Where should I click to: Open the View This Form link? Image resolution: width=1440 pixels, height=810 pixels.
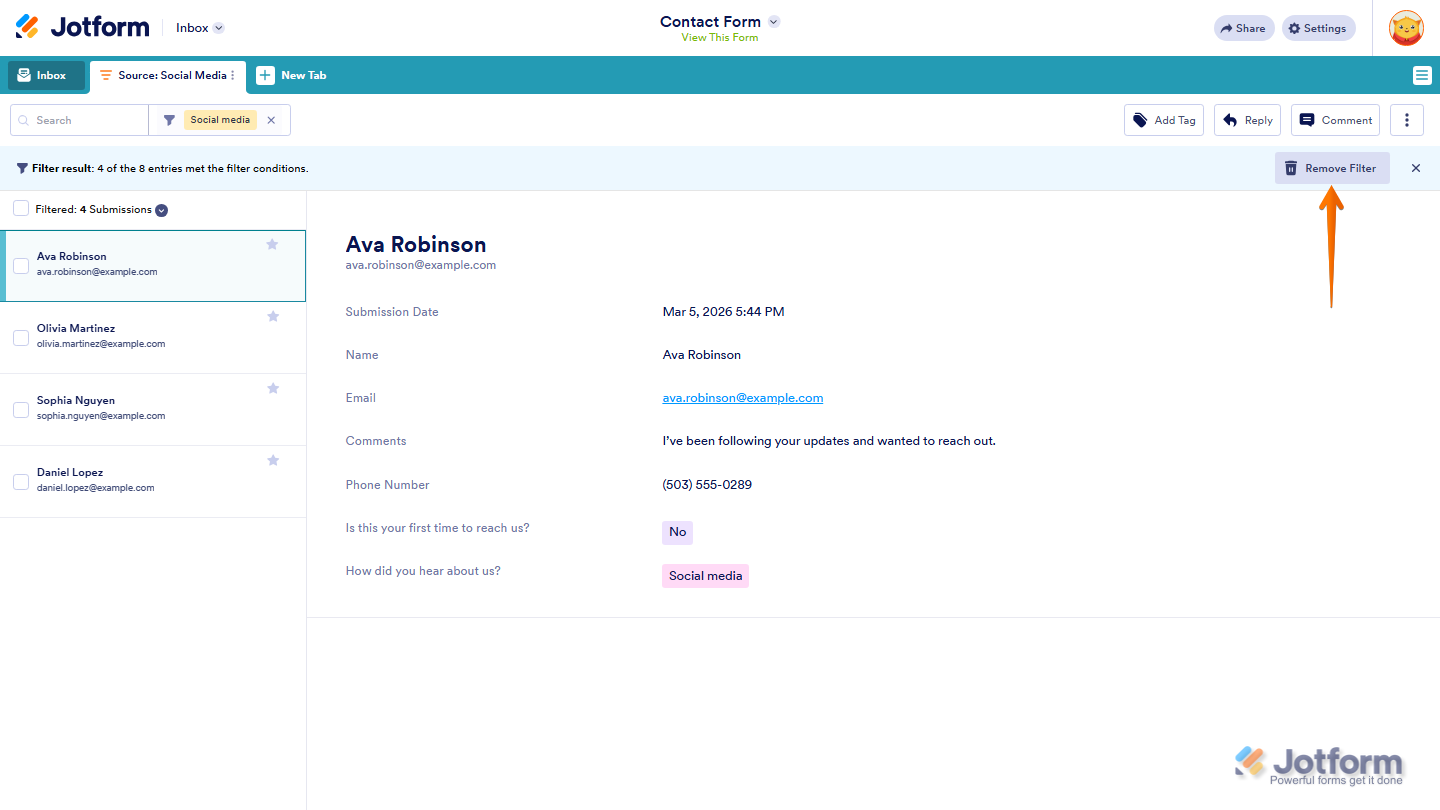(x=720, y=37)
